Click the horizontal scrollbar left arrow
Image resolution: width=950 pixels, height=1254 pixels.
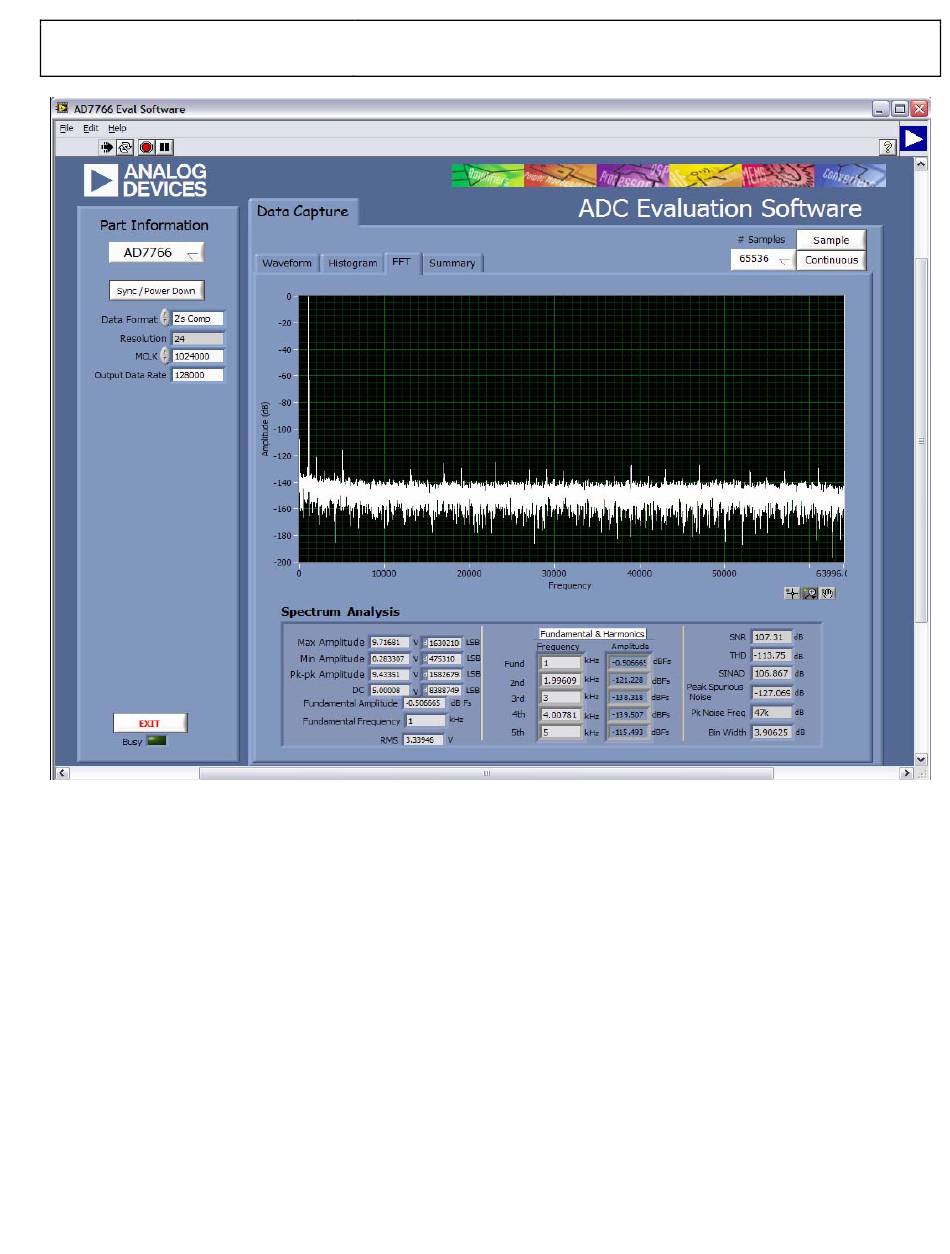point(63,773)
